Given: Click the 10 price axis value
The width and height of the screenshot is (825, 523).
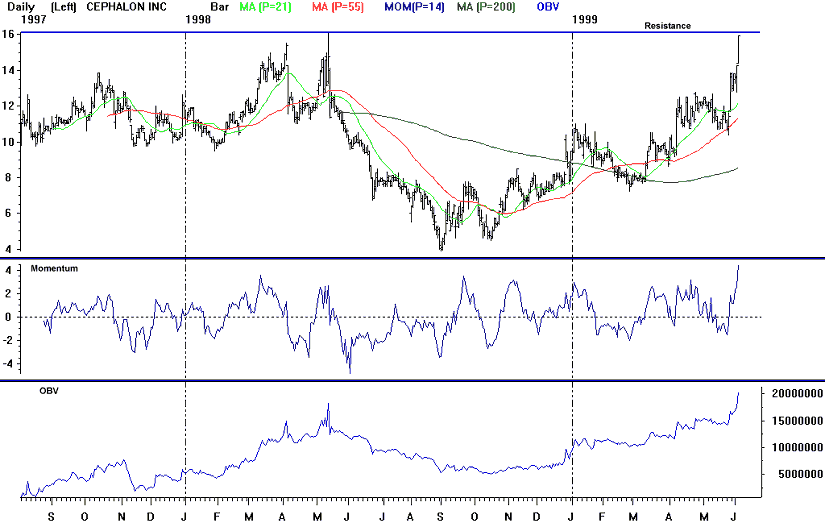Looking at the screenshot, I should tap(8, 142).
